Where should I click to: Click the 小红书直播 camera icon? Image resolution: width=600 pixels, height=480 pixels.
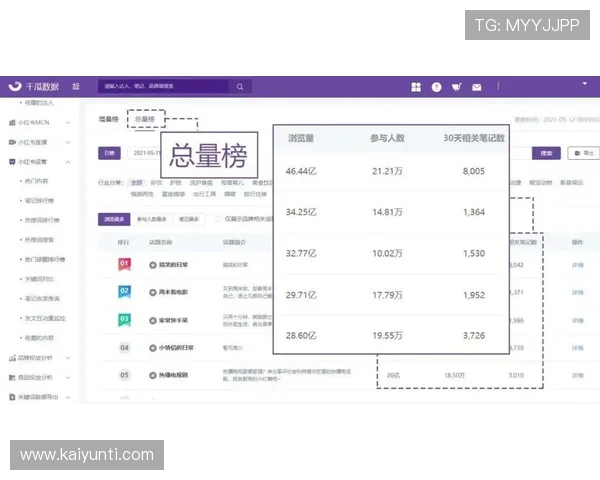(12, 142)
